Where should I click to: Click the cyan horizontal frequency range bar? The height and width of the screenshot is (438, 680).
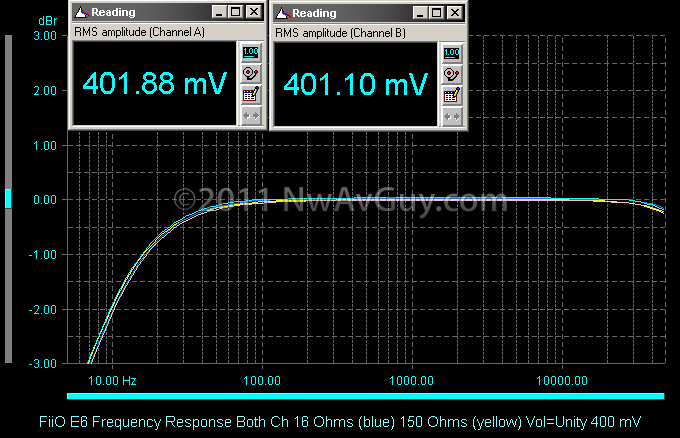366,396
